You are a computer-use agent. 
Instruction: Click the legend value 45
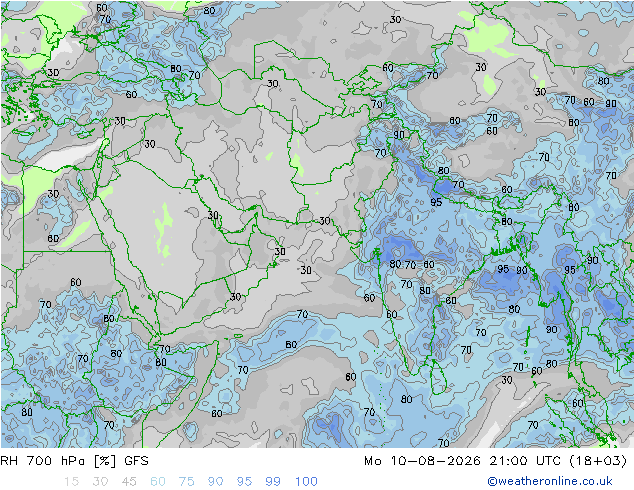[129, 482]
